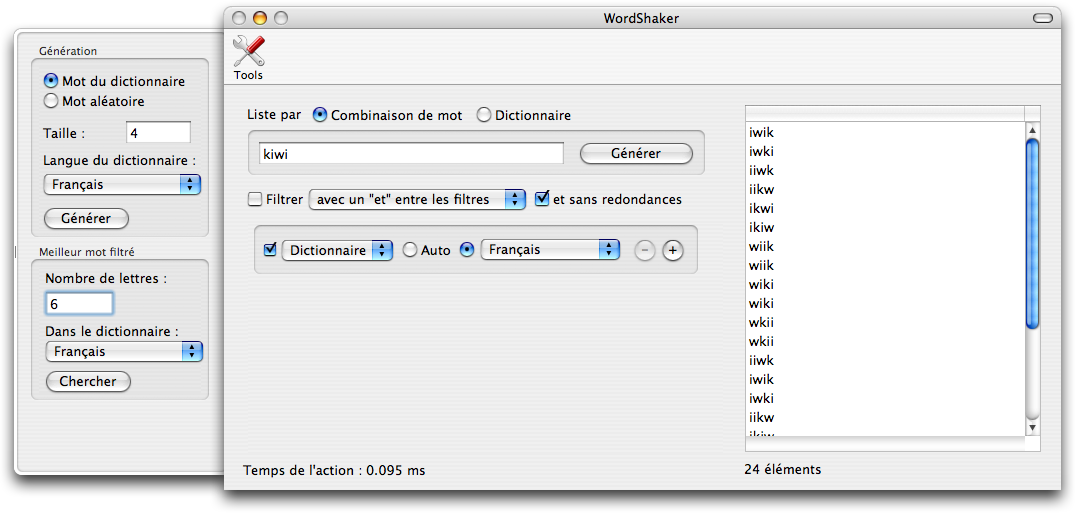Open the Tools toolbar icon

point(248,58)
